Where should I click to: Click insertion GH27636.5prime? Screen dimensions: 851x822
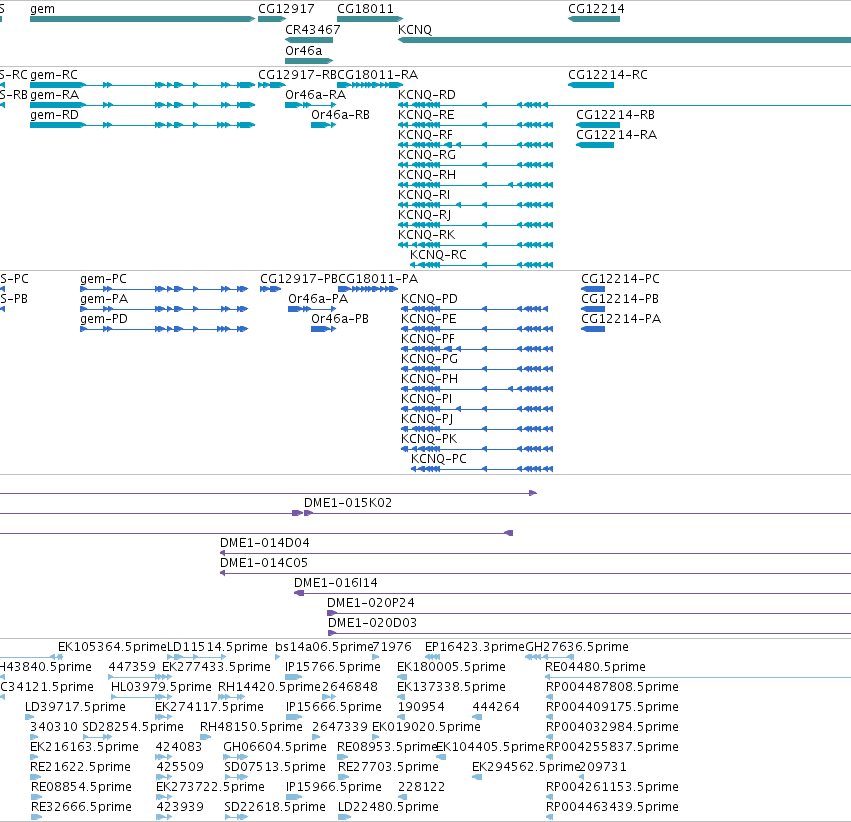[x=577, y=647]
